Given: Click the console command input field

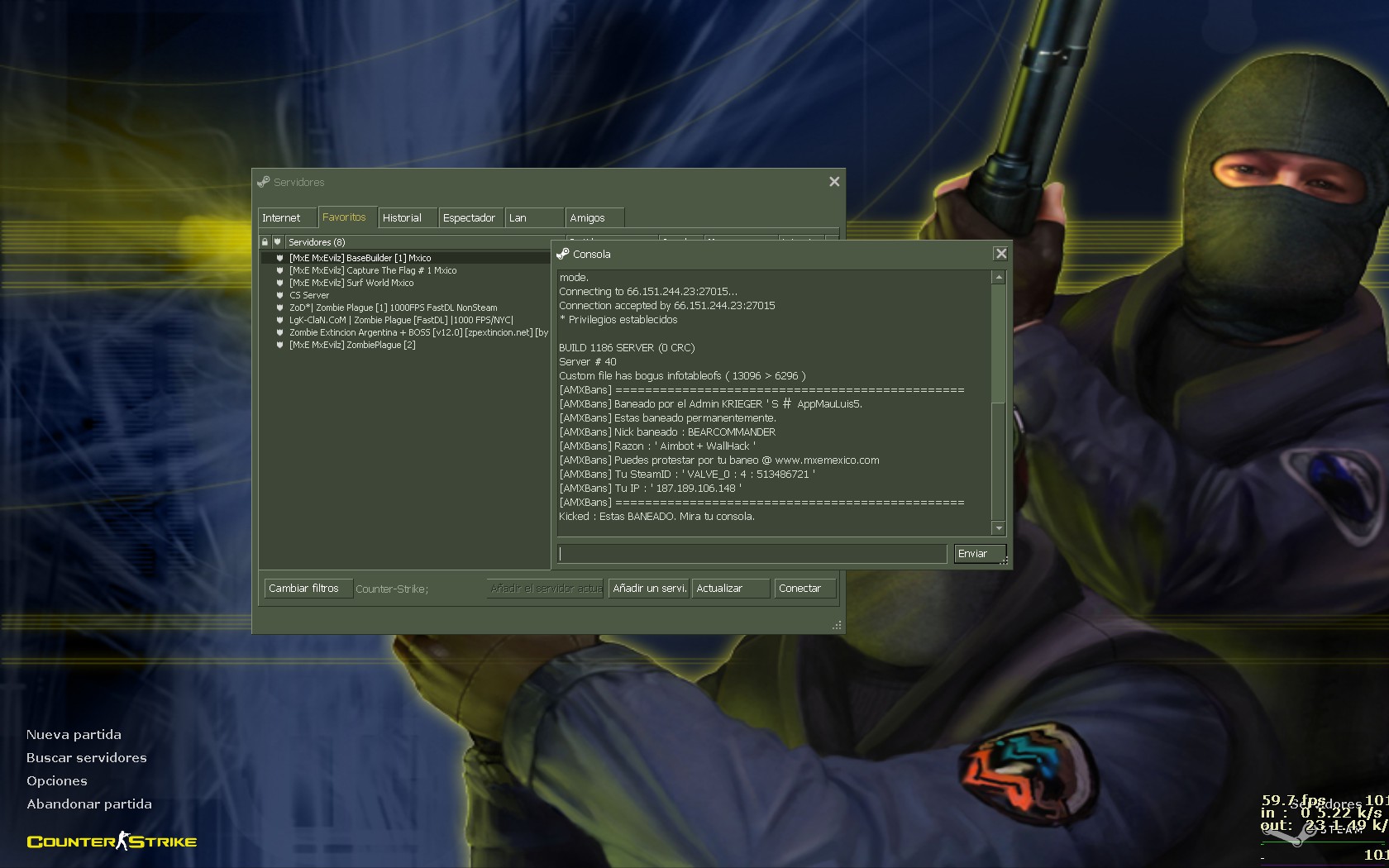Looking at the screenshot, I should [x=752, y=554].
